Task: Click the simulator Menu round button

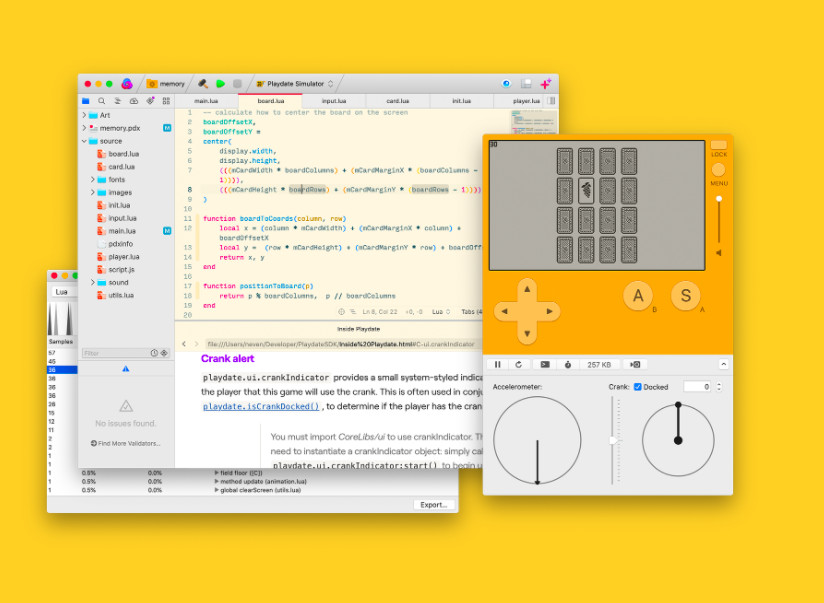Action: click(718, 170)
